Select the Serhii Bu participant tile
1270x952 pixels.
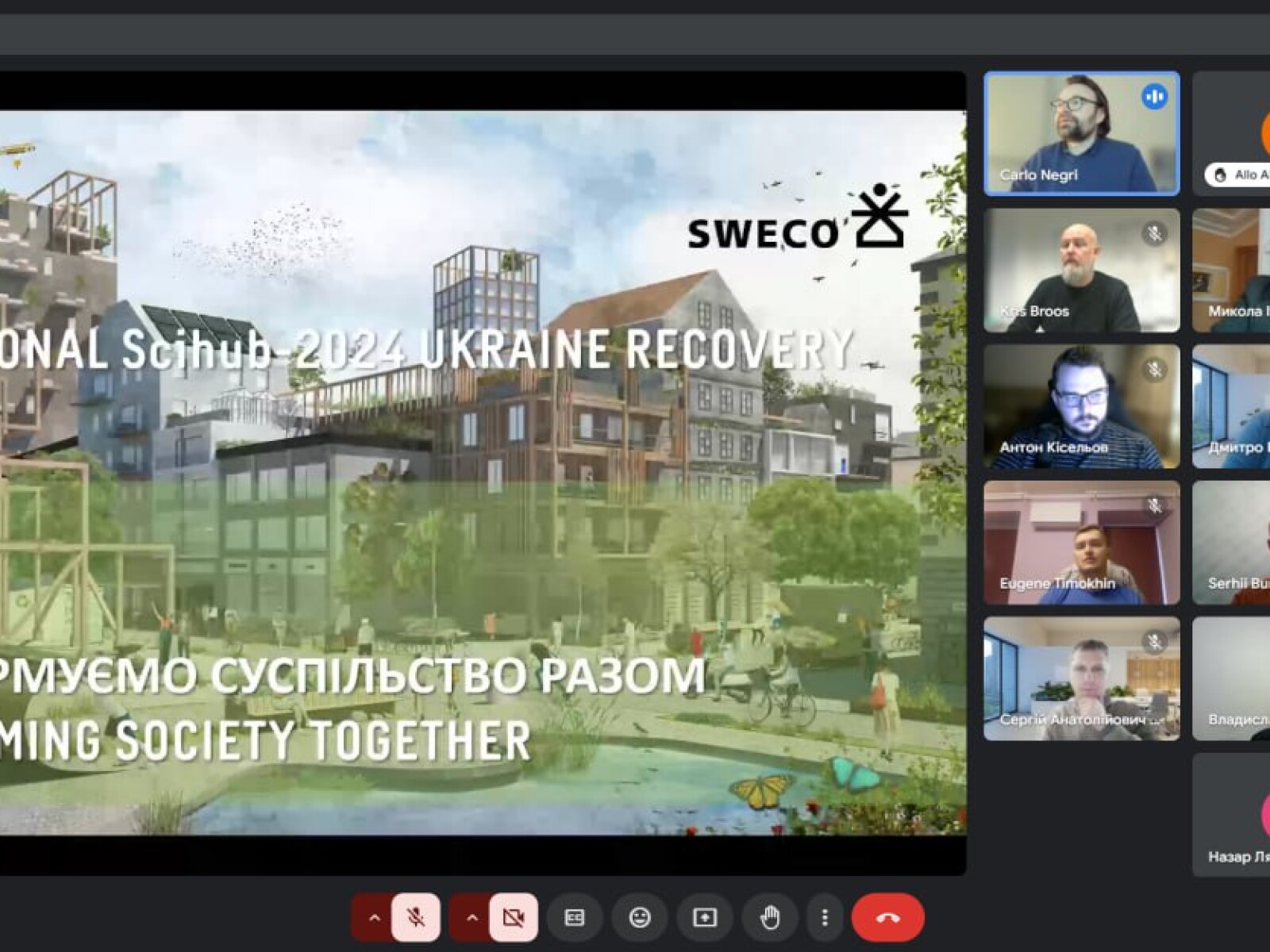point(1231,543)
